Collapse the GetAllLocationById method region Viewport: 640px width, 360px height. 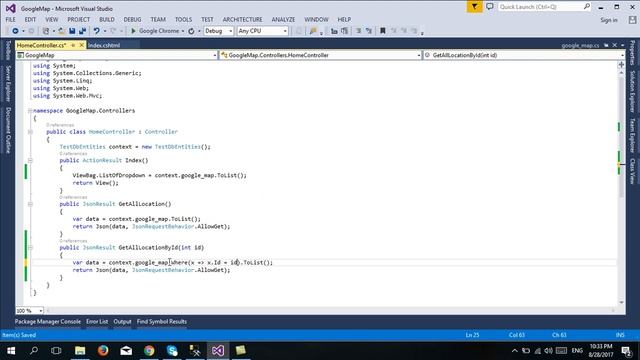(x=30, y=247)
